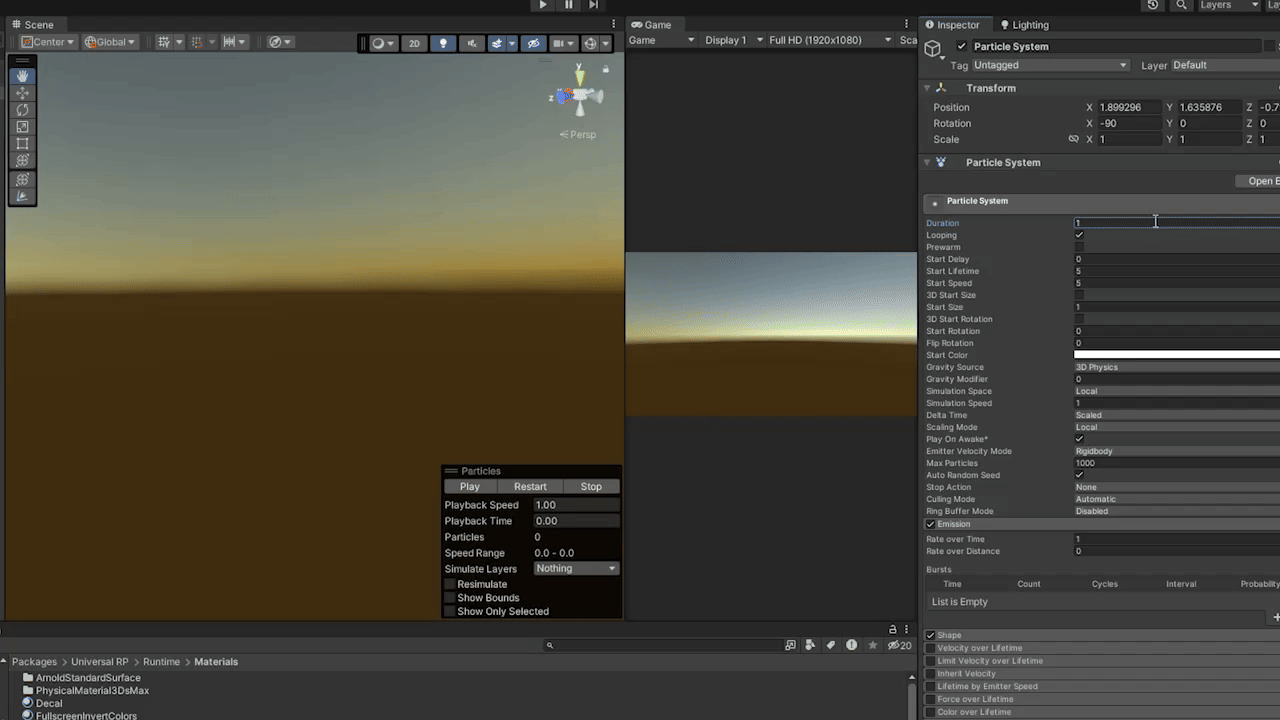This screenshot has width=1280, height=720.
Task: Click the scene orientation gizmo
Action: (578, 96)
